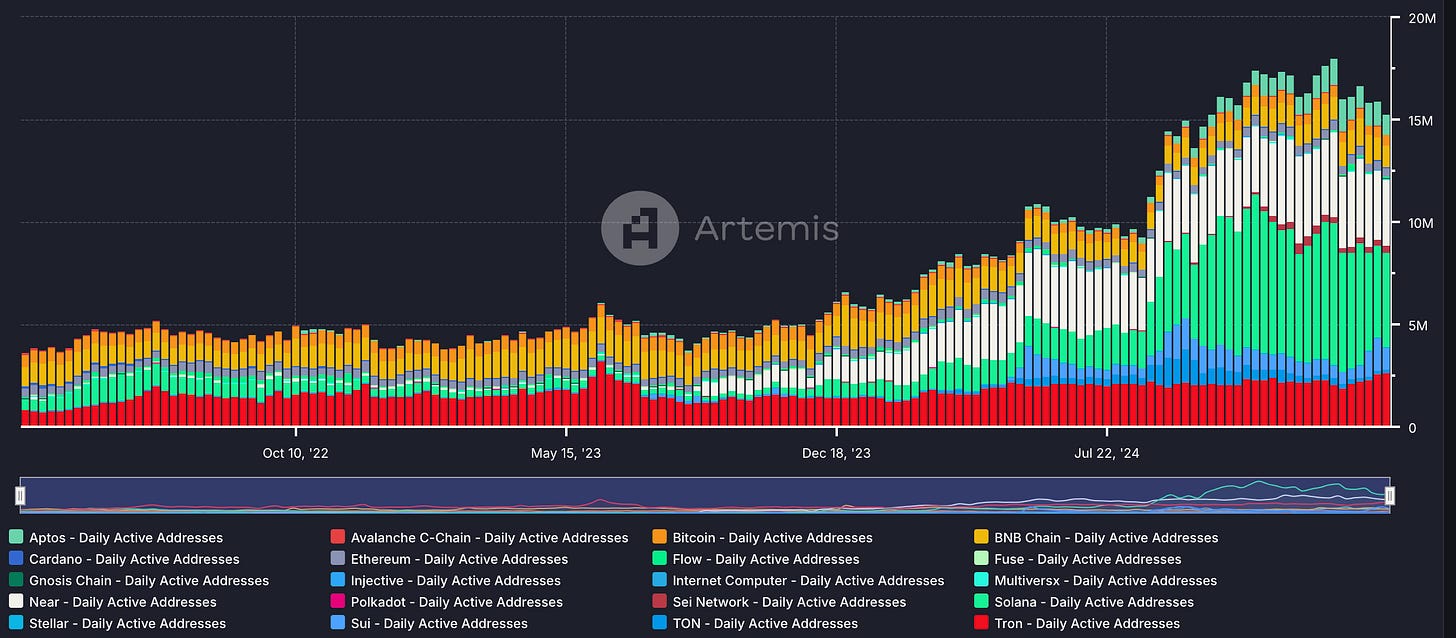The width and height of the screenshot is (1456, 638).
Task: Show or hide Multiversx series
Action: coord(1095,580)
